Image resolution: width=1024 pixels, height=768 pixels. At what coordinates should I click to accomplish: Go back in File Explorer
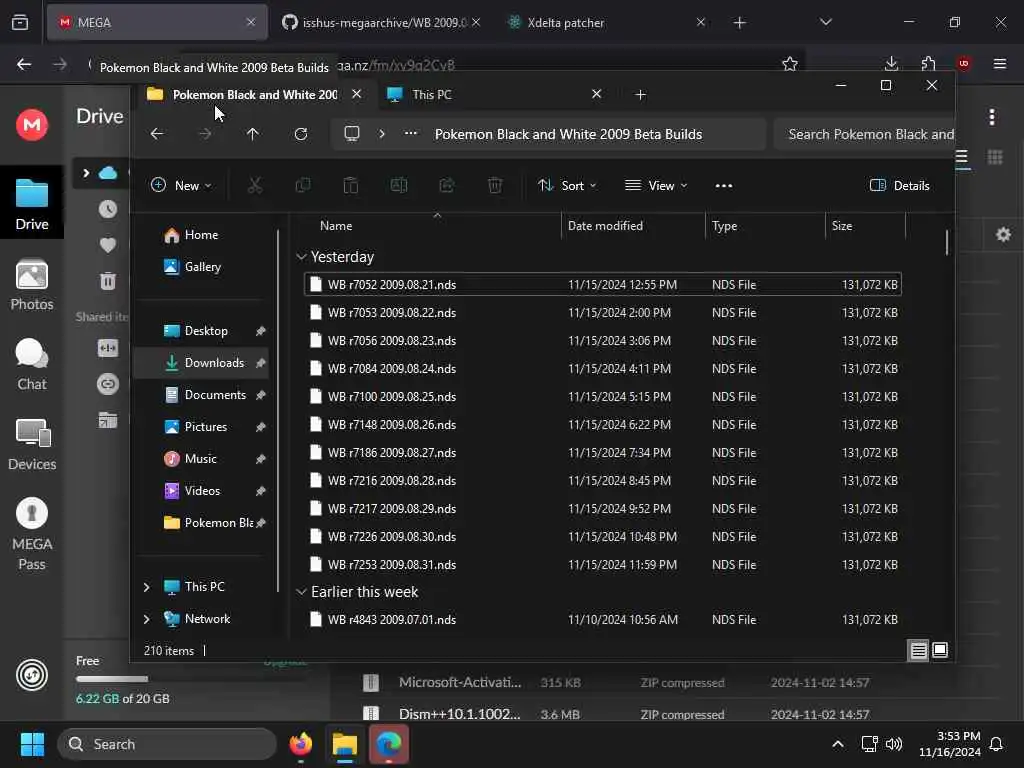(157, 134)
